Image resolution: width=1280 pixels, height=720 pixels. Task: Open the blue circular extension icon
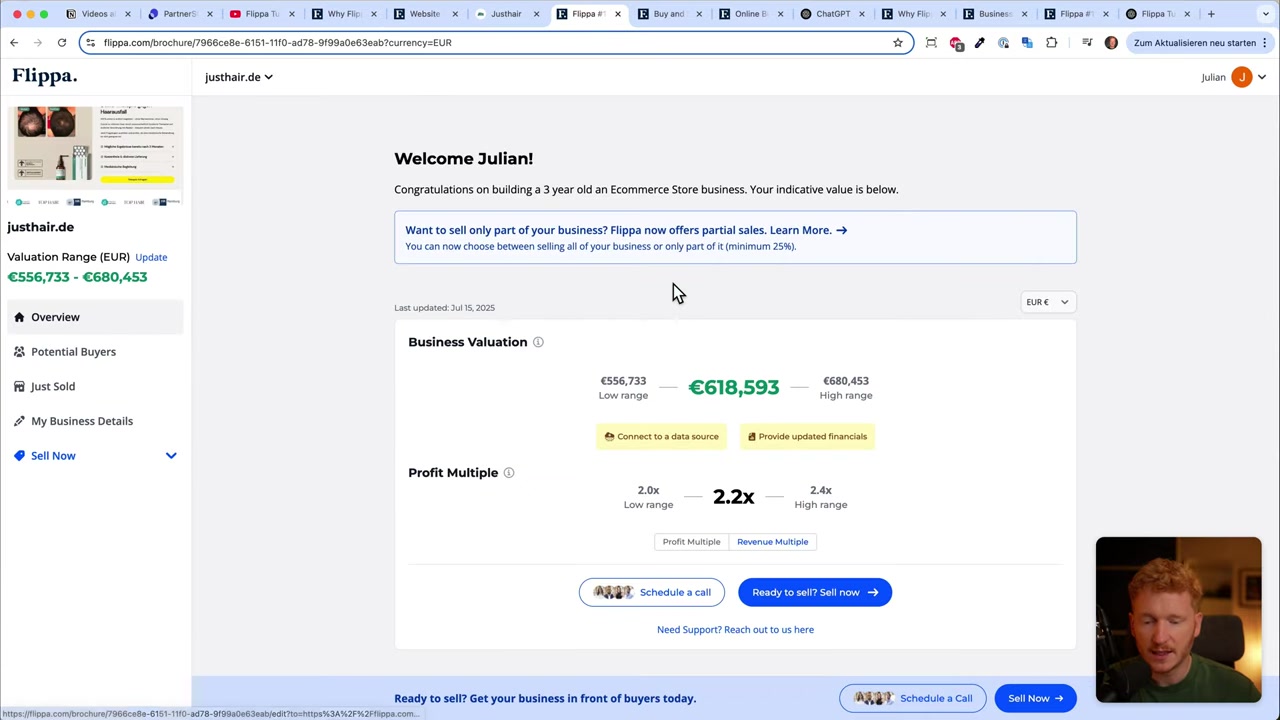click(x=1003, y=43)
